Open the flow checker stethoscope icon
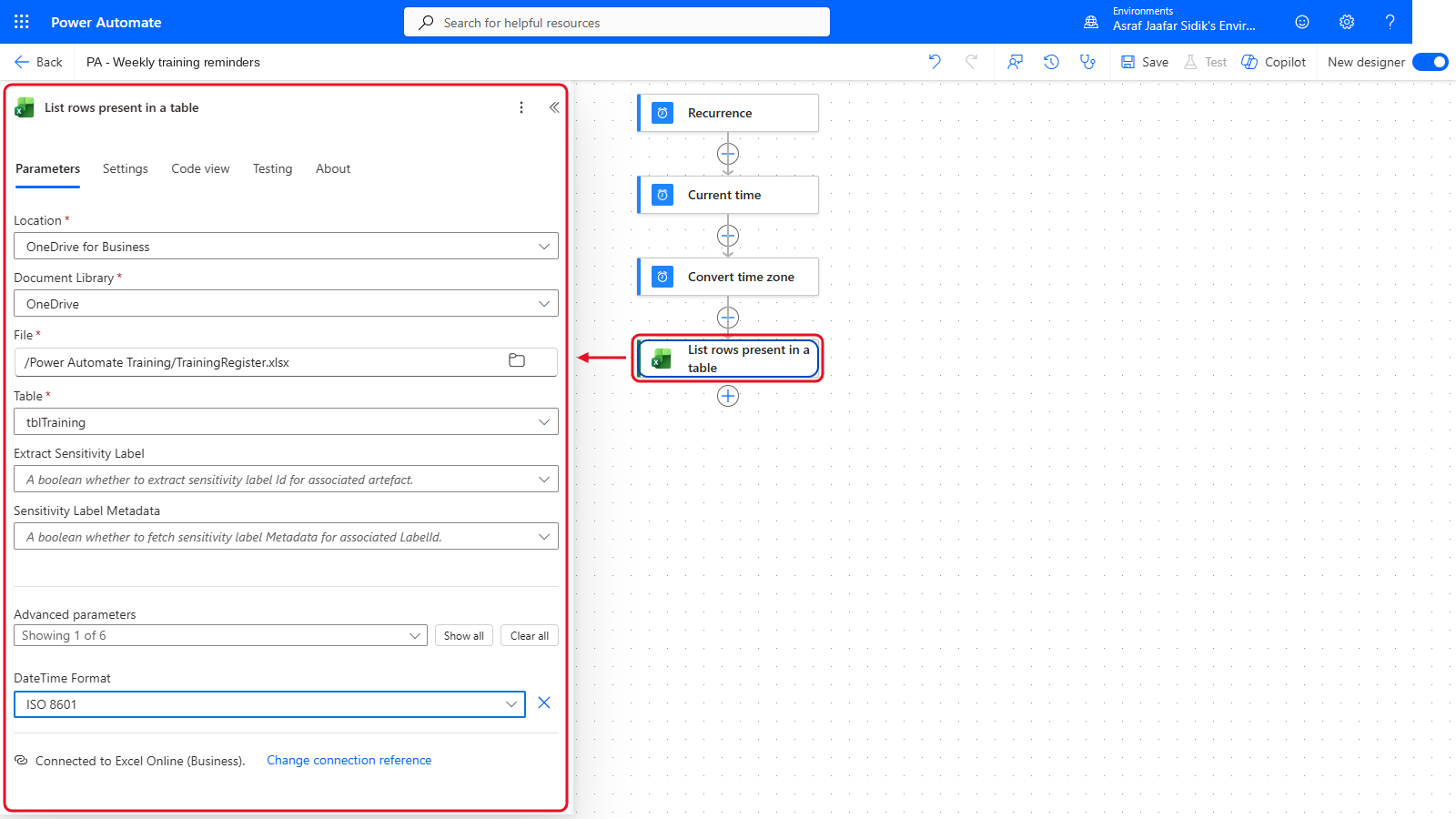This screenshot has height=819, width=1456. (1087, 62)
